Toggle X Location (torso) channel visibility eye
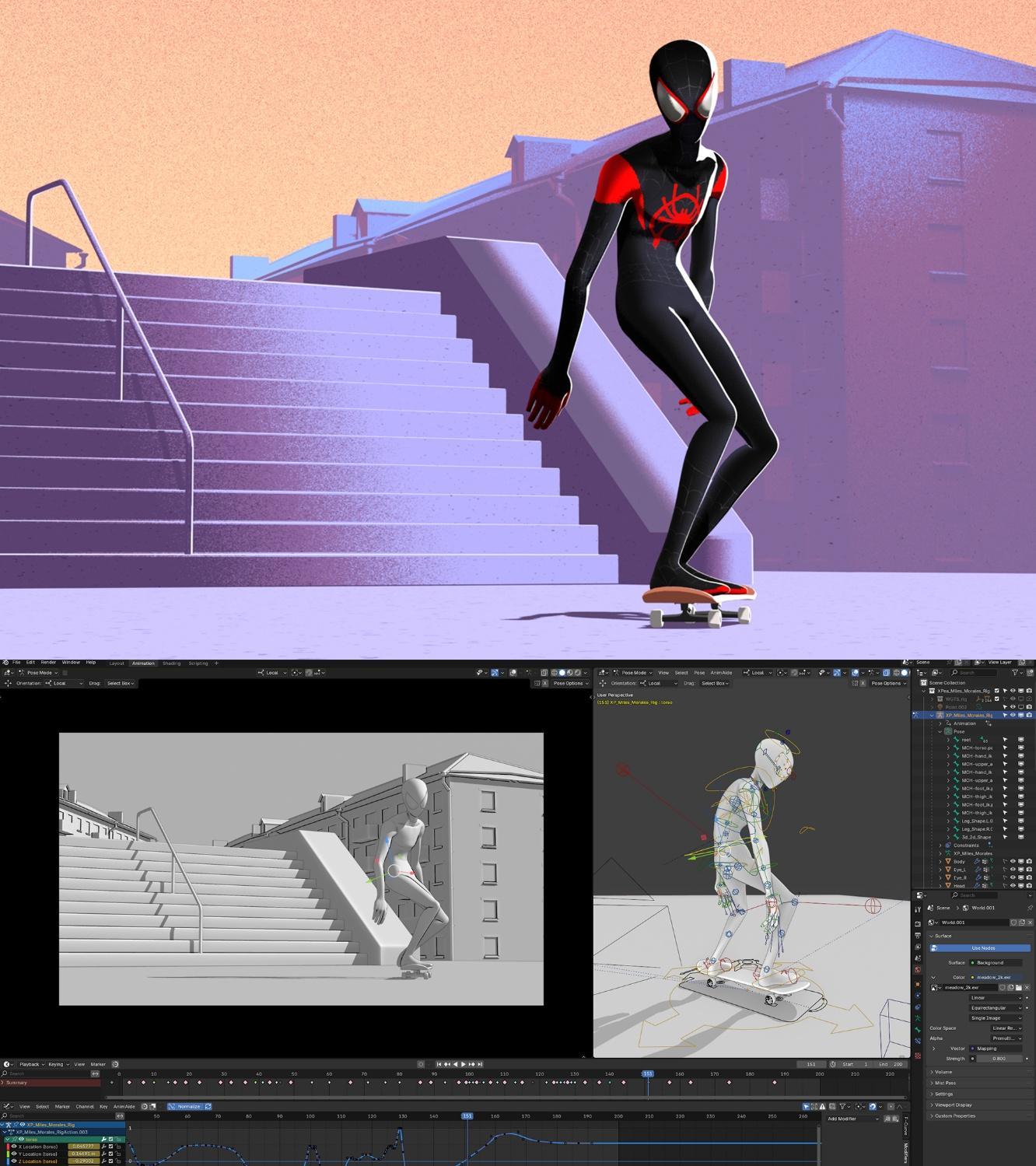 click(13, 1147)
